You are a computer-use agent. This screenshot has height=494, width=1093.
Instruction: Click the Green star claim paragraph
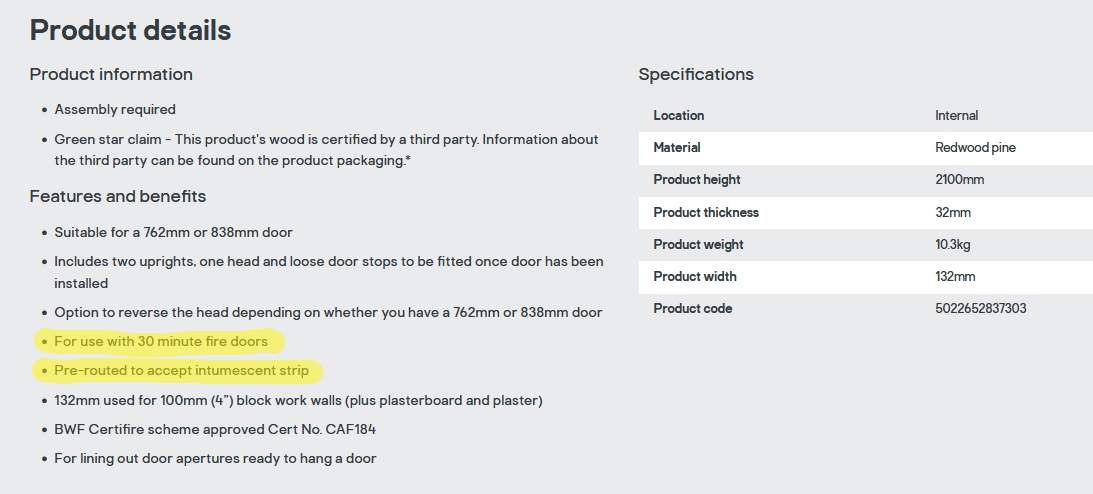pos(326,150)
